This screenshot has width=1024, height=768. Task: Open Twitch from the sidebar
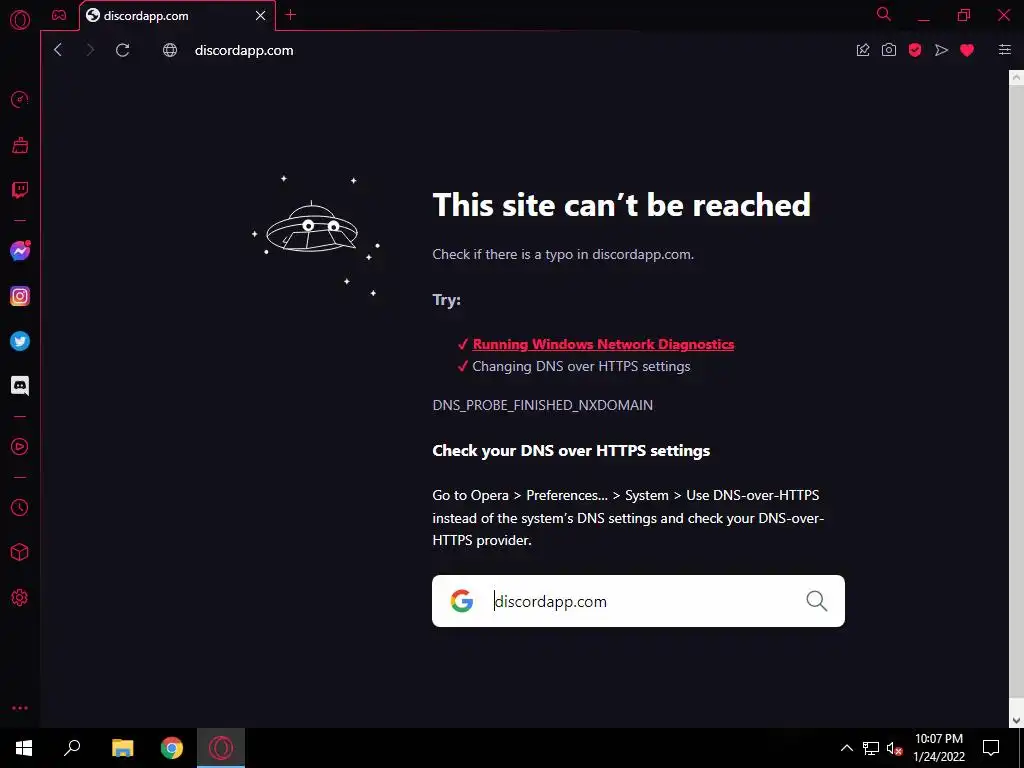20,190
